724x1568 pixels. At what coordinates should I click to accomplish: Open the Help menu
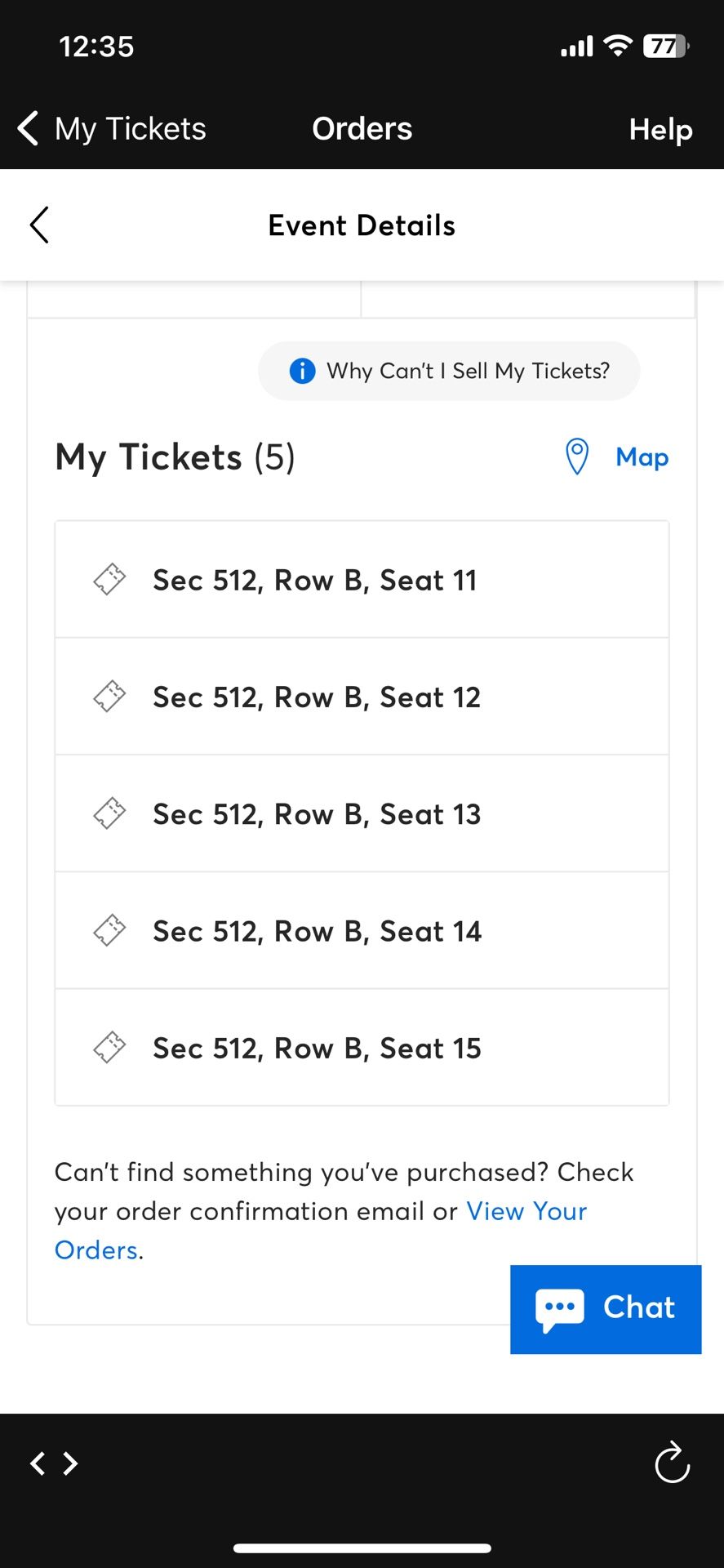click(660, 130)
